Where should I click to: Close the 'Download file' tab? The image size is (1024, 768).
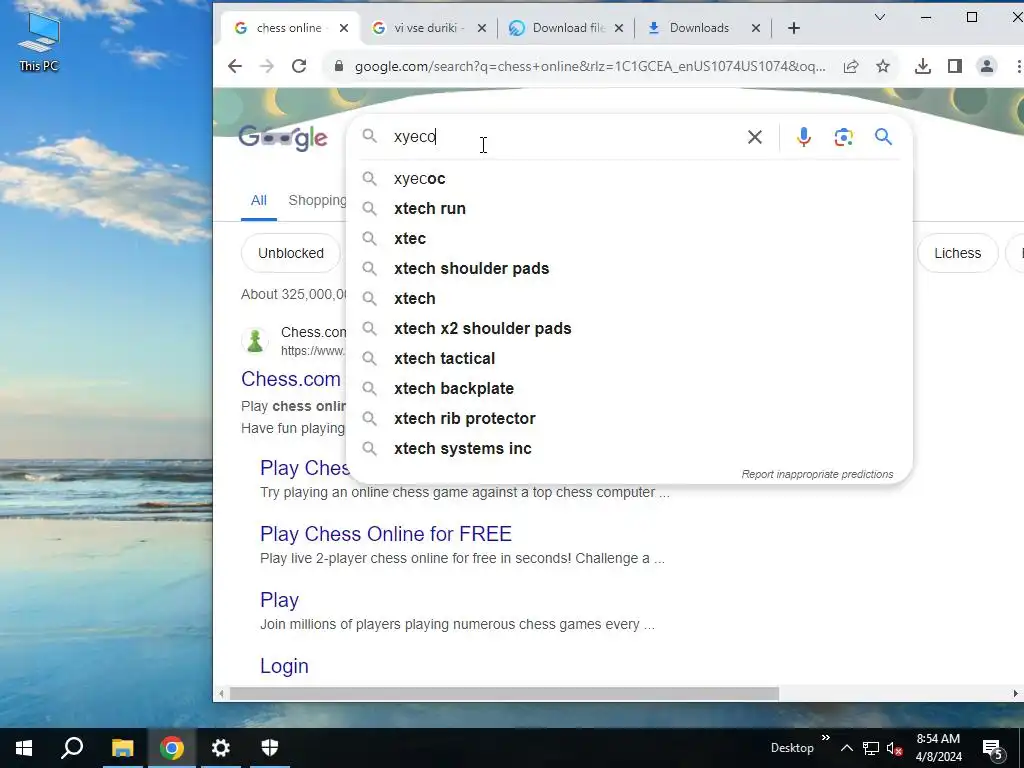point(619,28)
